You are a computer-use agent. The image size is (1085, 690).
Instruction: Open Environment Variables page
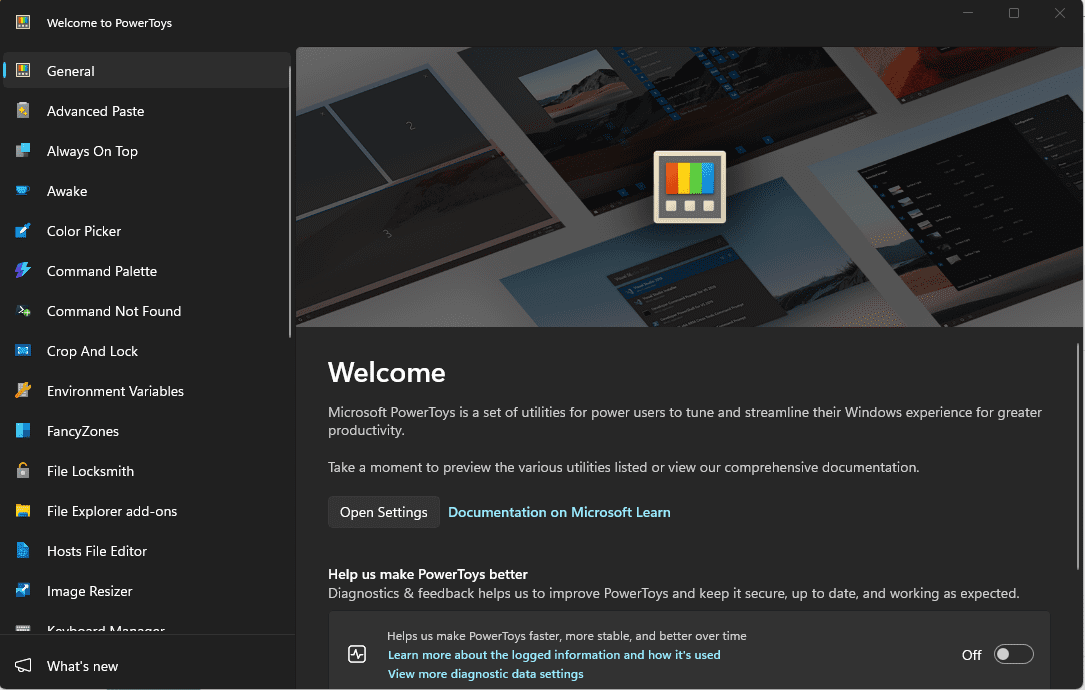pos(147,391)
